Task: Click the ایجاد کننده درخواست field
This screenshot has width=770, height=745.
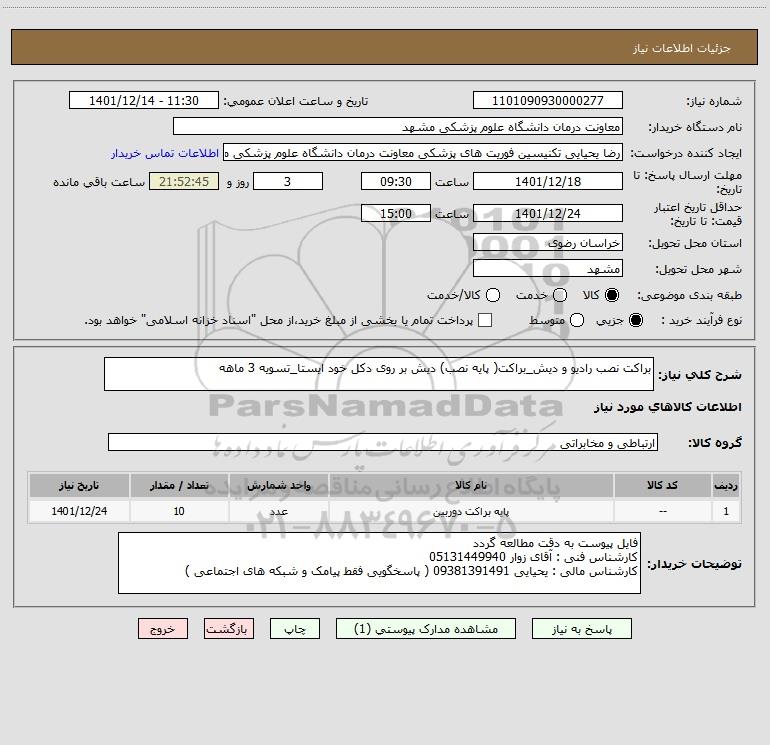Action: click(423, 153)
